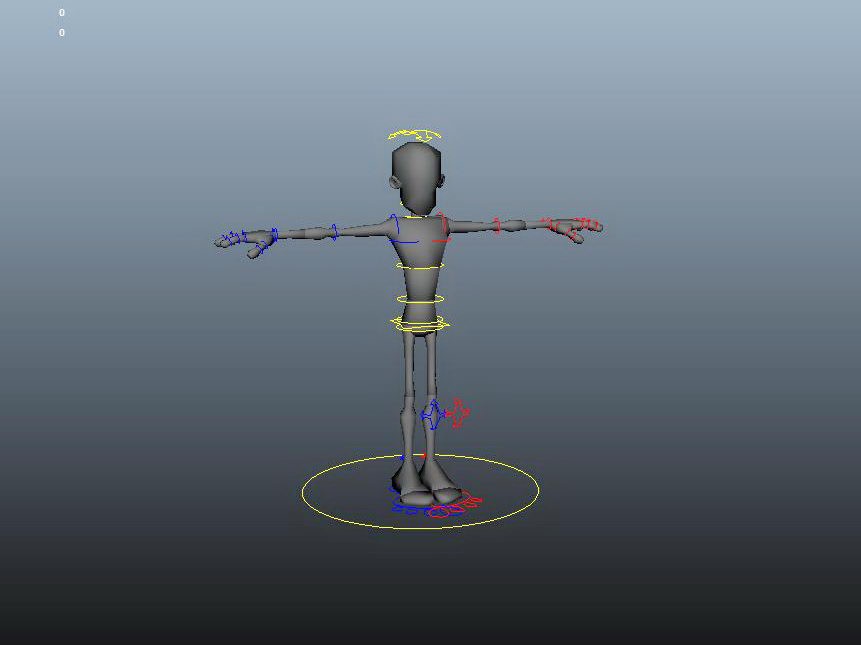Pick the yellow mid-spine ring control

click(420, 300)
